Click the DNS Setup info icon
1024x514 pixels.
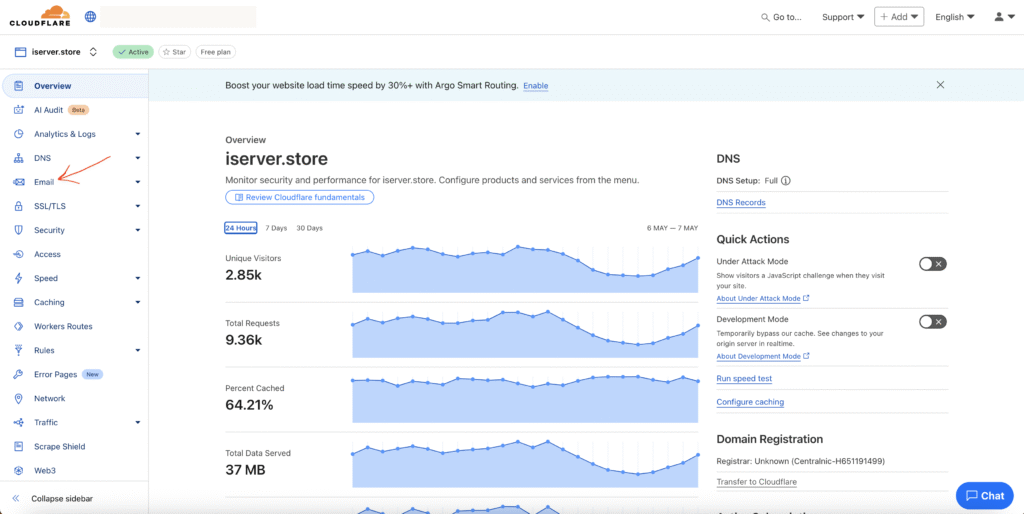[786, 181]
